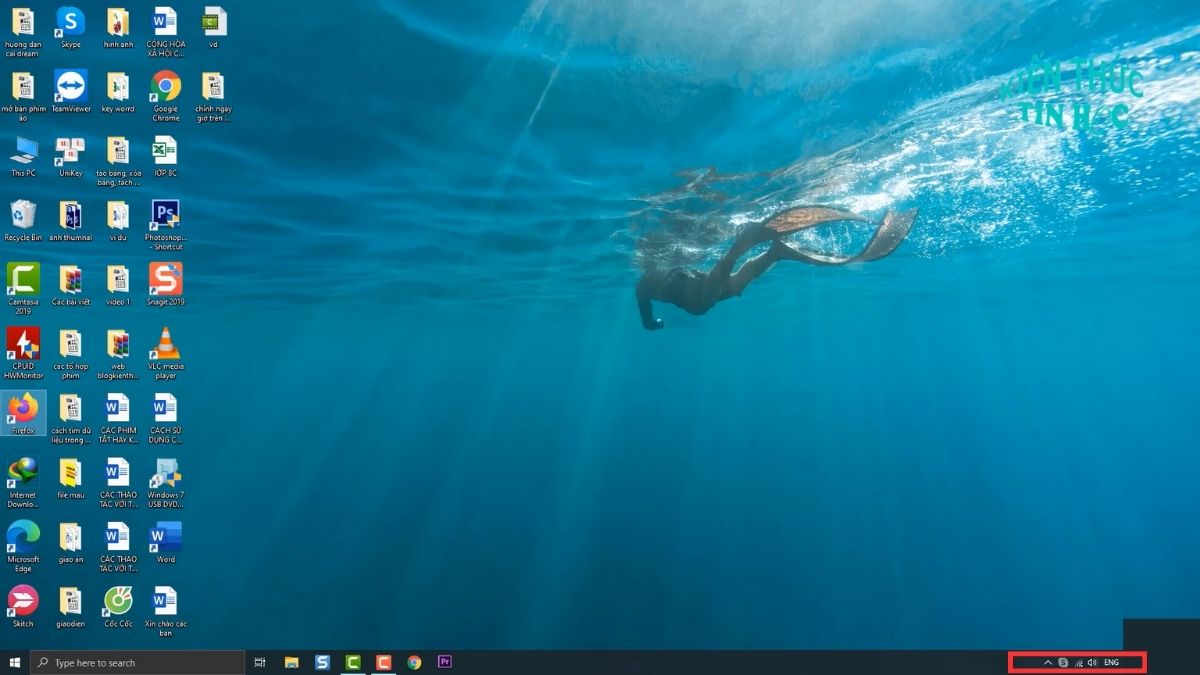Select the Photoshop shortcut icon

click(x=166, y=224)
